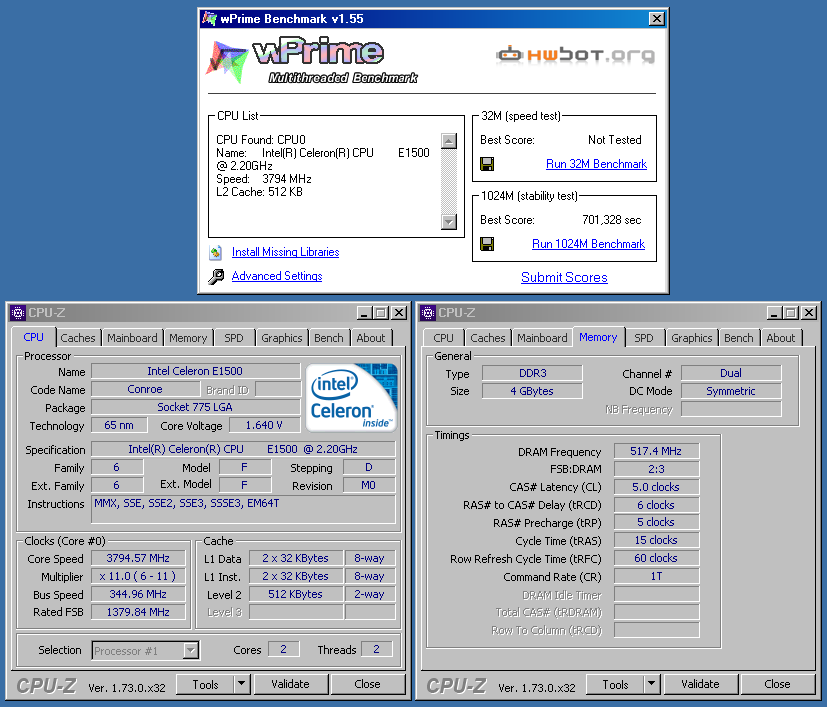Click Submit Scores link
The image size is (827, 707).
(564, 278)
